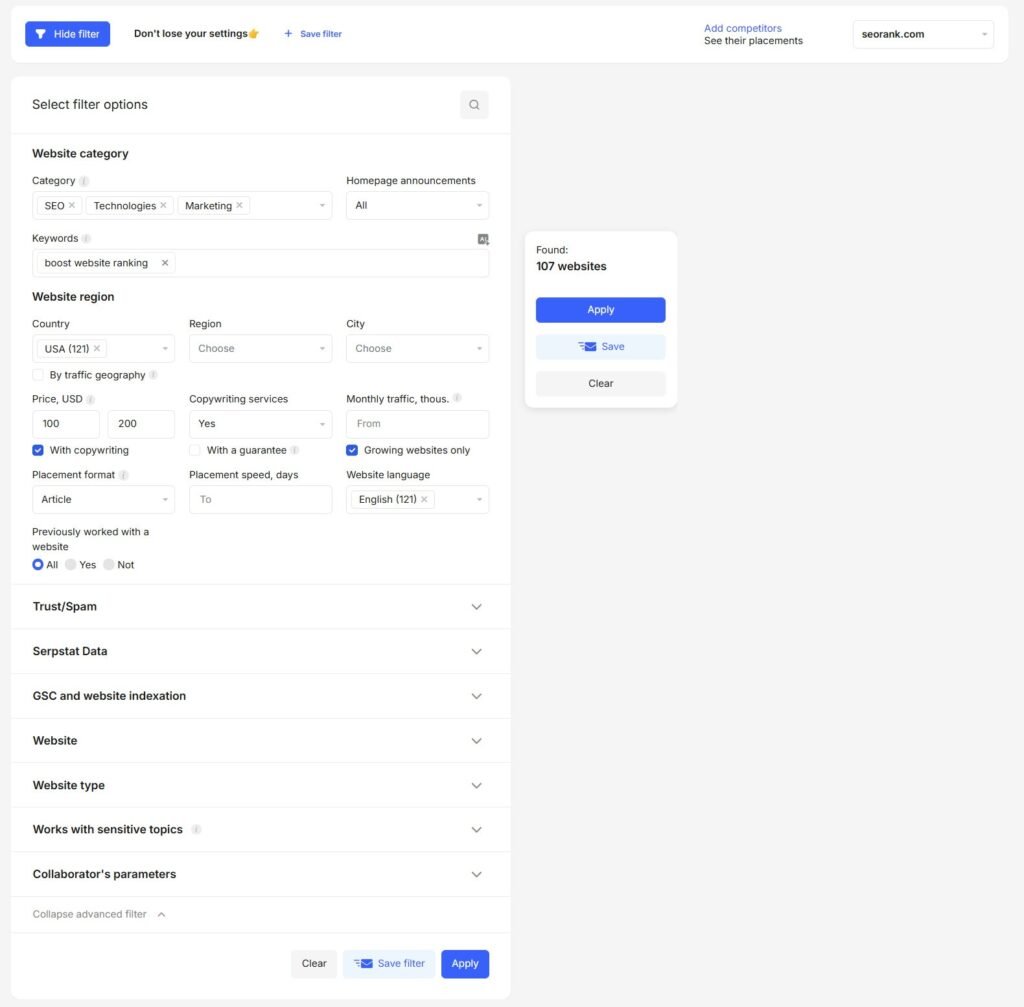Viewport: 1024px width, 1007px height.
Task: Click info icon next to Placement format
Action: pos(123,475)
